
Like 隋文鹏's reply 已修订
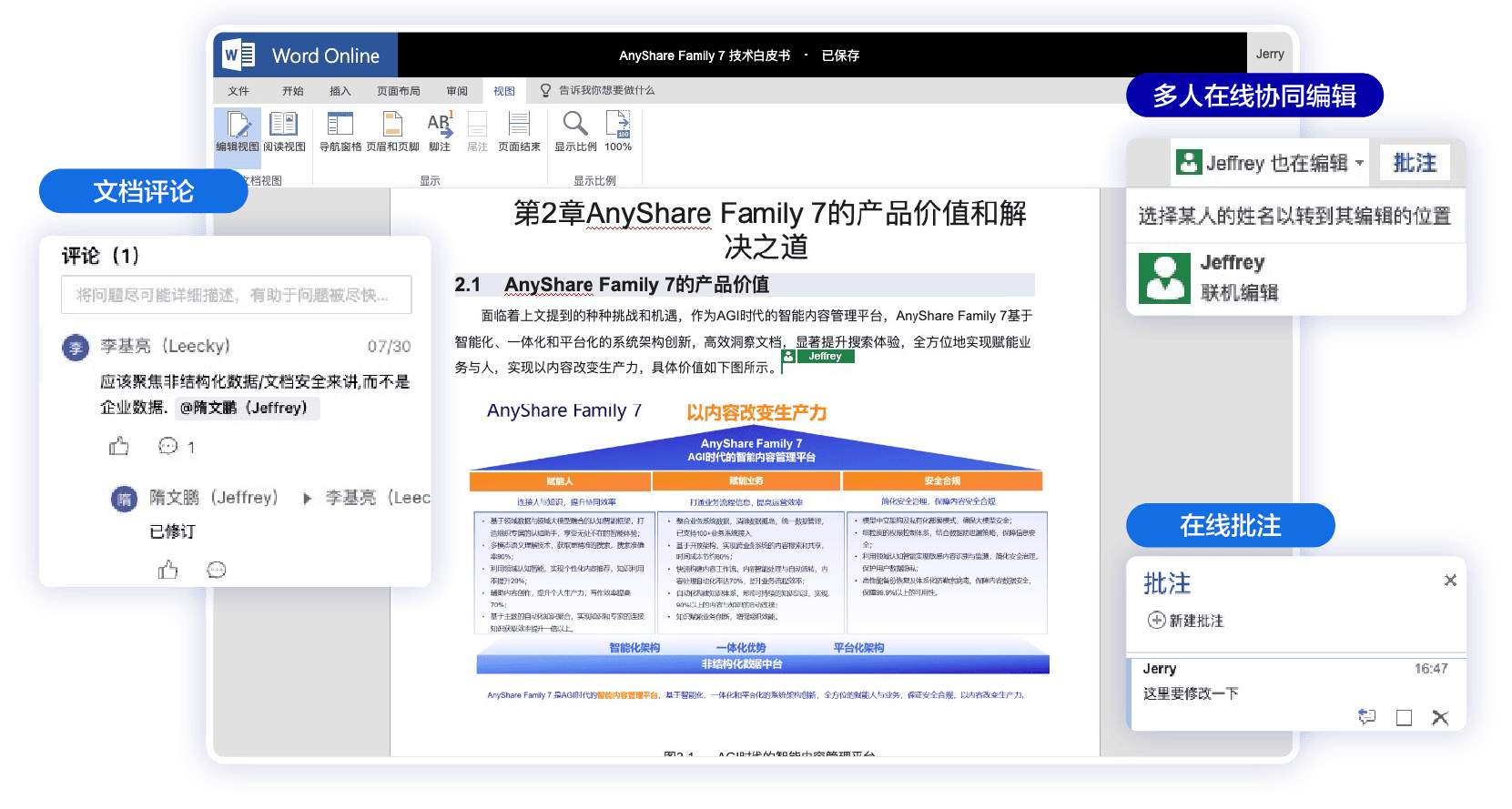click(x=167, y=570)
